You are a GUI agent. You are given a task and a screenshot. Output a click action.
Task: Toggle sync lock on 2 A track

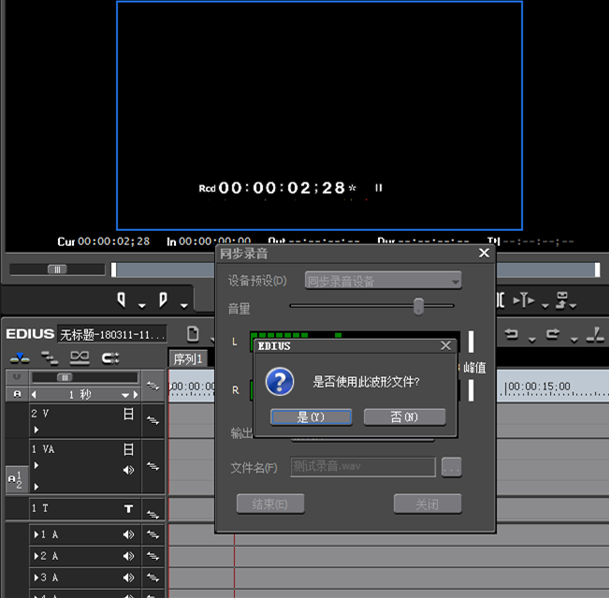[153, 556]
